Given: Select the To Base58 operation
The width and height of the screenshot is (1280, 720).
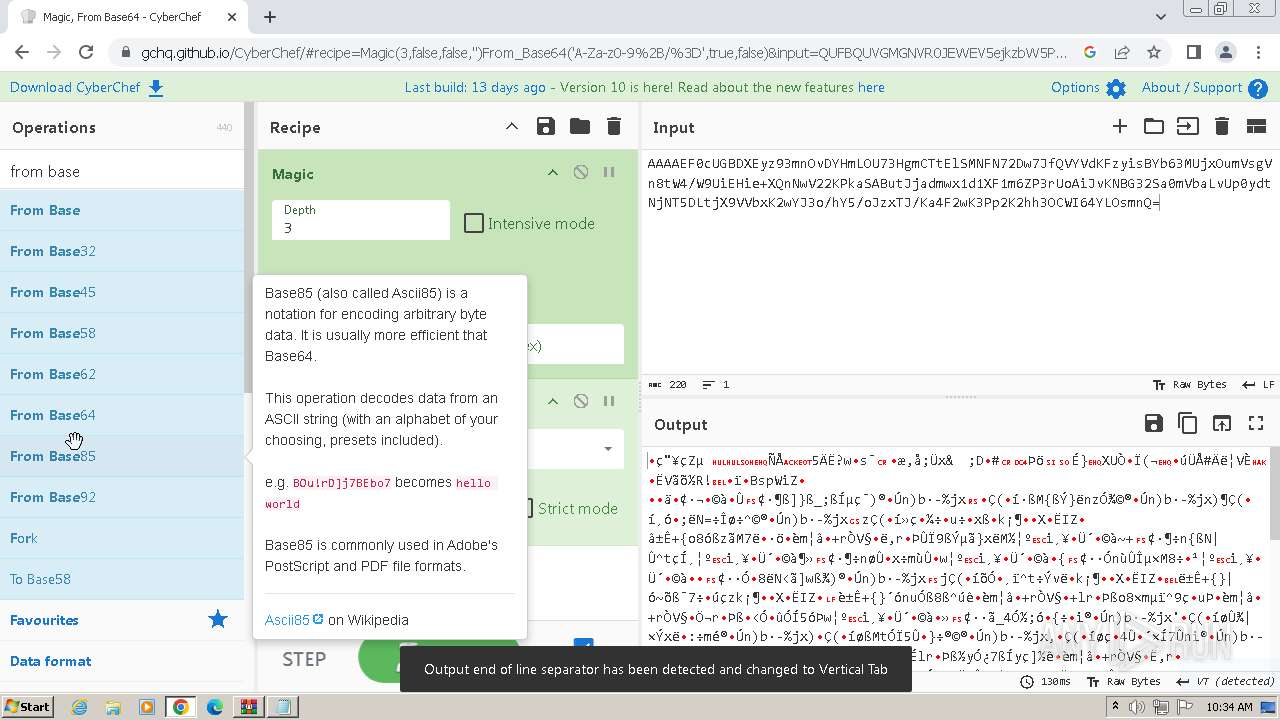Looking at the screenshot, I should click(x=122, y=579).
